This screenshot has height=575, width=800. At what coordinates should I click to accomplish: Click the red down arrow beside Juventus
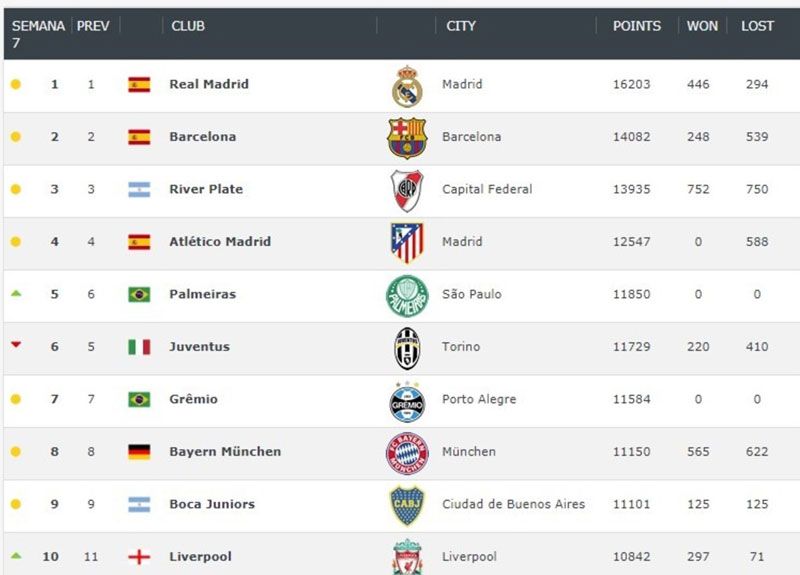pyautogui.click(x=15, y=345)
